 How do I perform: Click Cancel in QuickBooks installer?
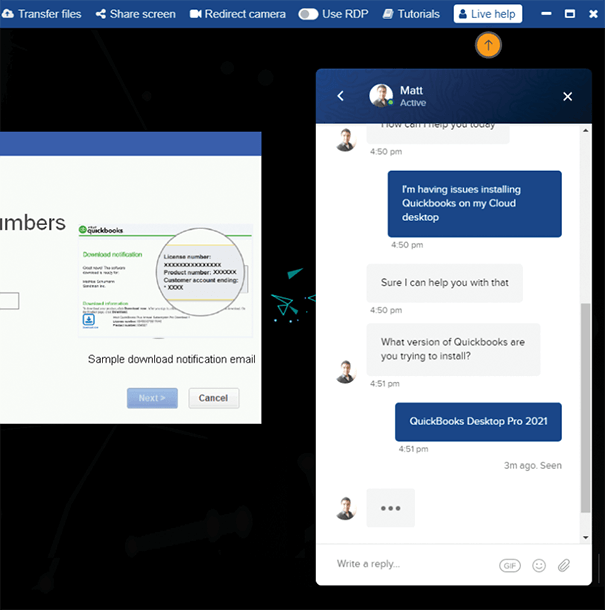pos(214,398)
